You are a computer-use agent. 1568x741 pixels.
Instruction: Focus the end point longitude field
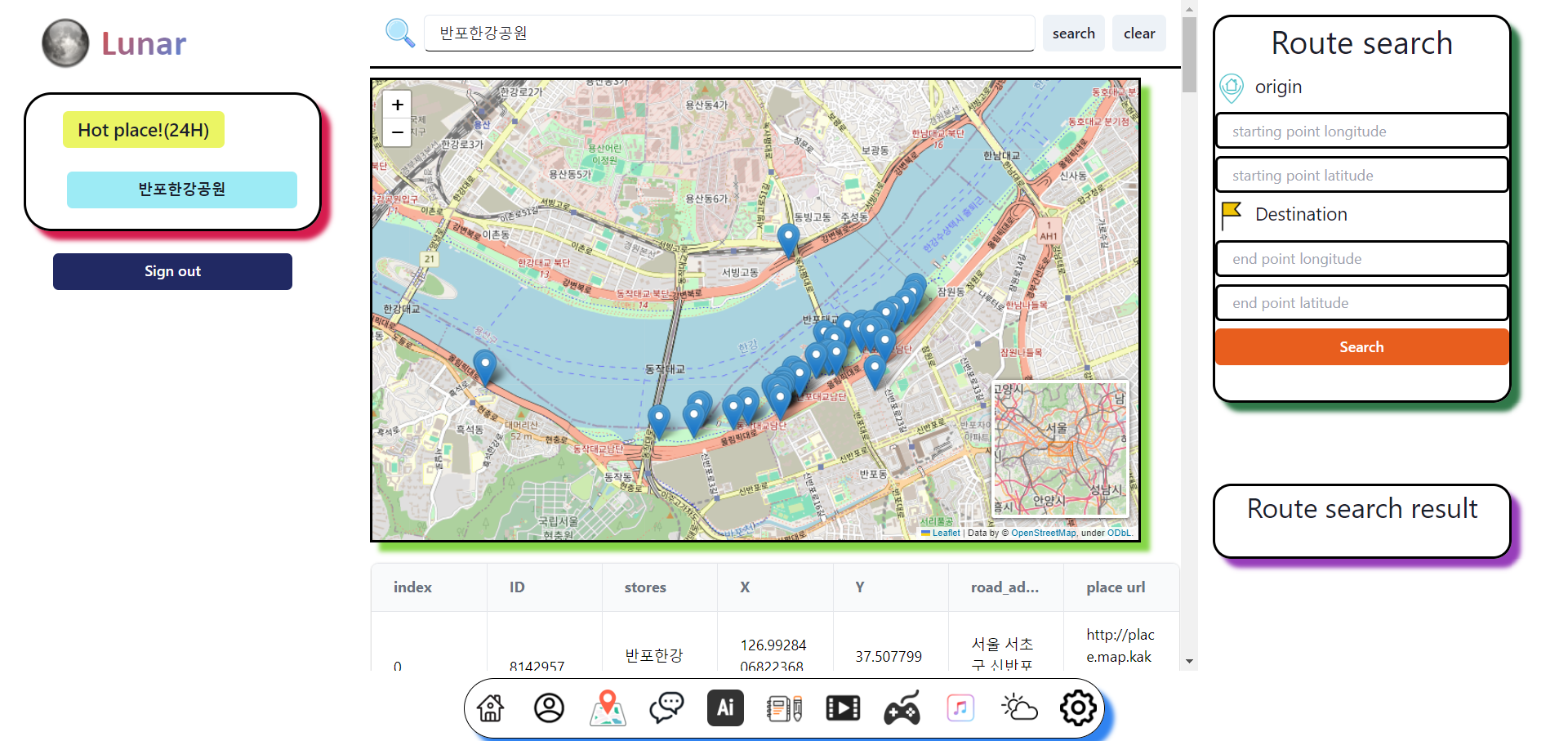coord(1361,259)
